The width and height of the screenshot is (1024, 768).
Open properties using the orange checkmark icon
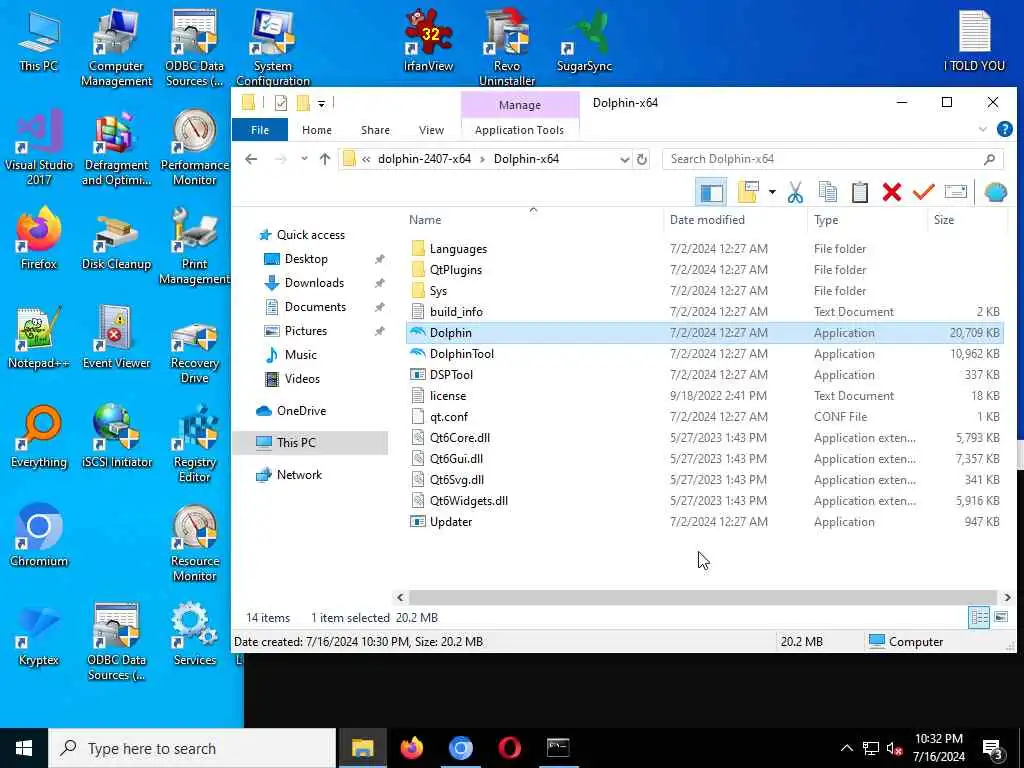(923, 192)
